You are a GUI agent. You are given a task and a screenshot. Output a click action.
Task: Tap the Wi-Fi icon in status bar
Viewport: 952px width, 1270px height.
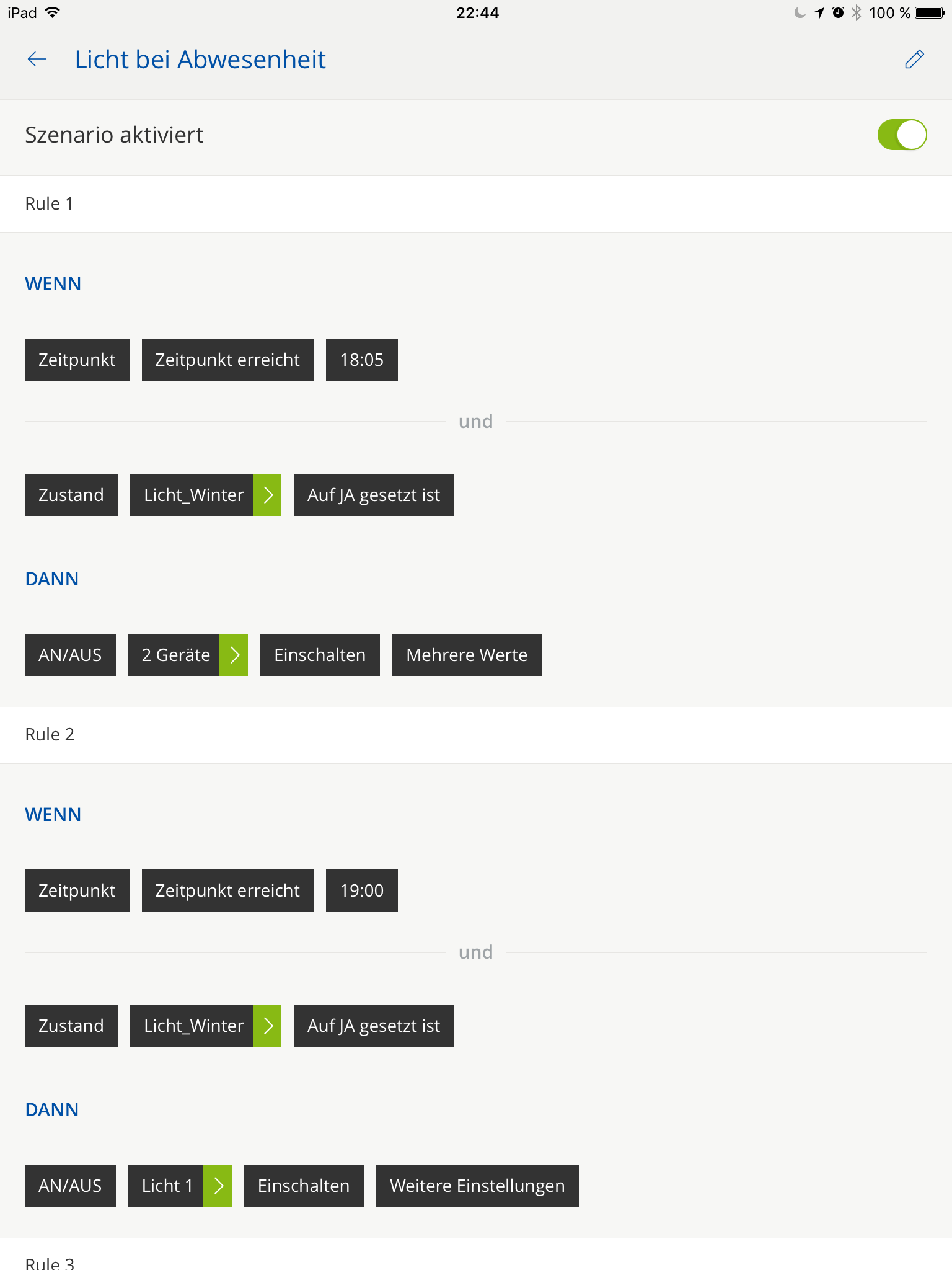pyautogui.click(x=53, y=13)
